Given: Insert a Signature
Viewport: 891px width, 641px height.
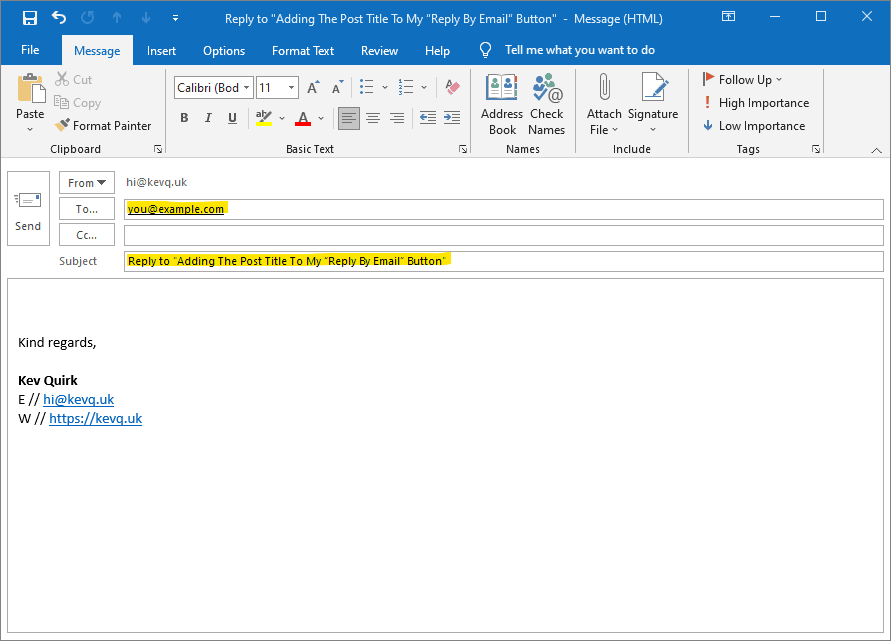Looking at the screenshot, I should 653,100.
